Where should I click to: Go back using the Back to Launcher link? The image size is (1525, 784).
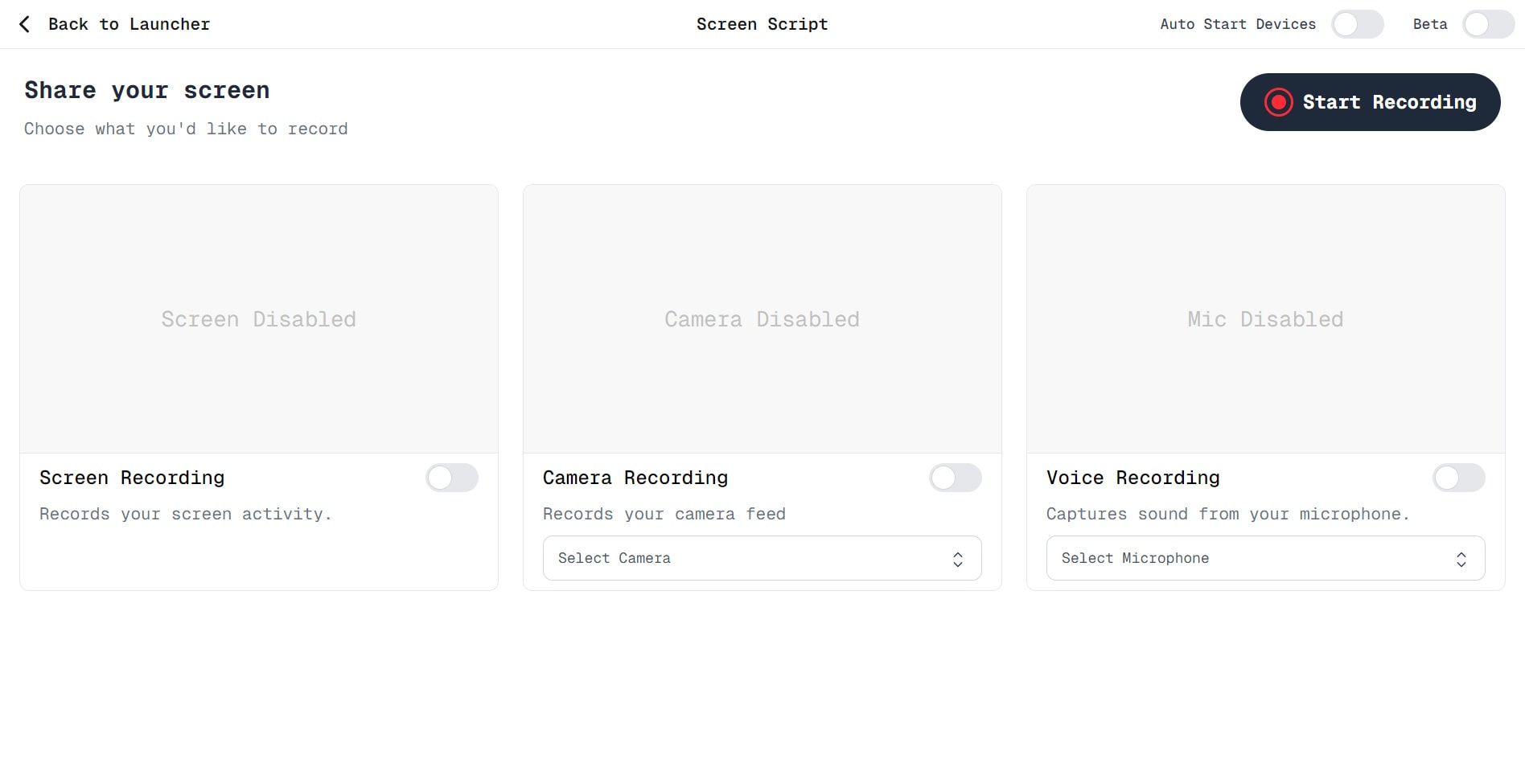click(x=129, y=24)
